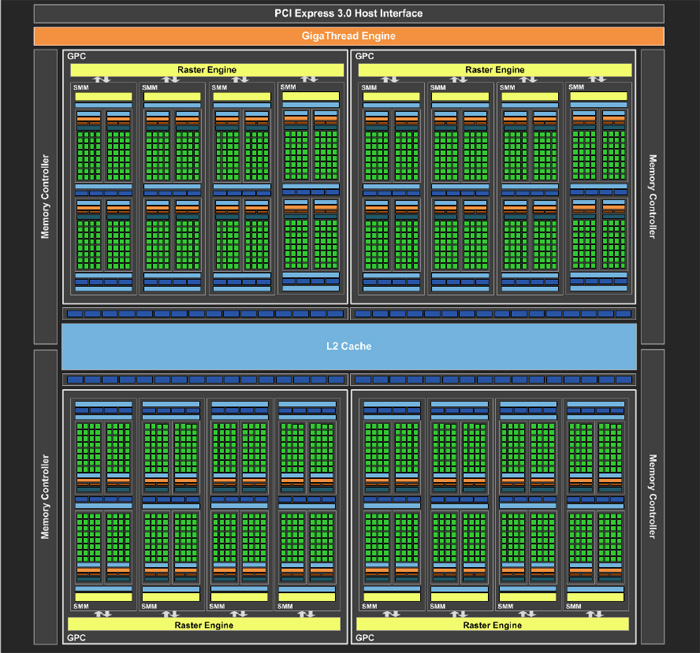Select the upper-left Memory Controller block
This screenshot has height=653, width=700.
point(45,195)
